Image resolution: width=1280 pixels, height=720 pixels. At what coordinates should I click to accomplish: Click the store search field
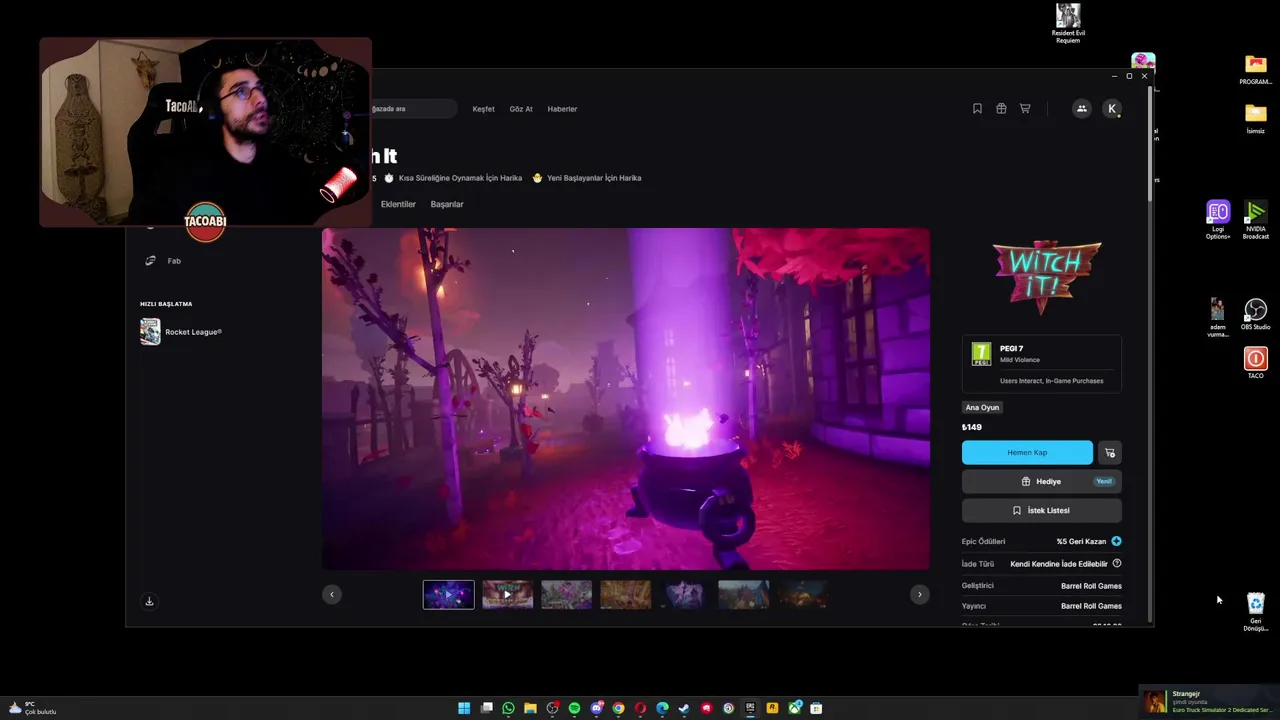(412, 109)
